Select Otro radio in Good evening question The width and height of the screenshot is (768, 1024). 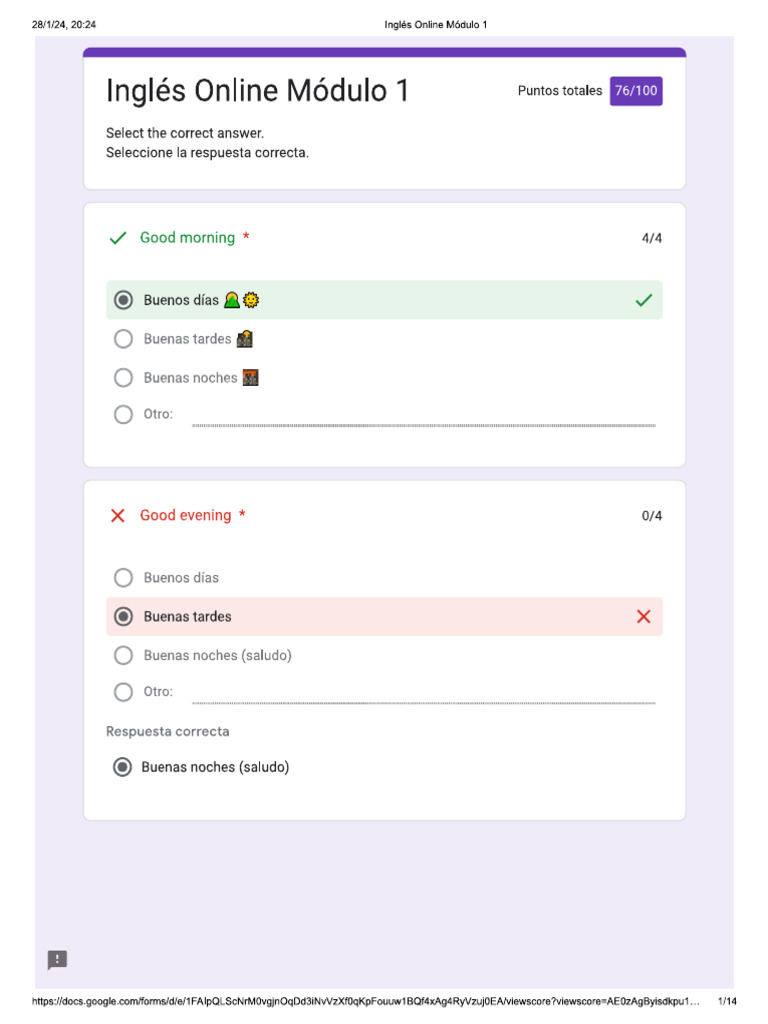pyautogui.click(x=123, y=692)
